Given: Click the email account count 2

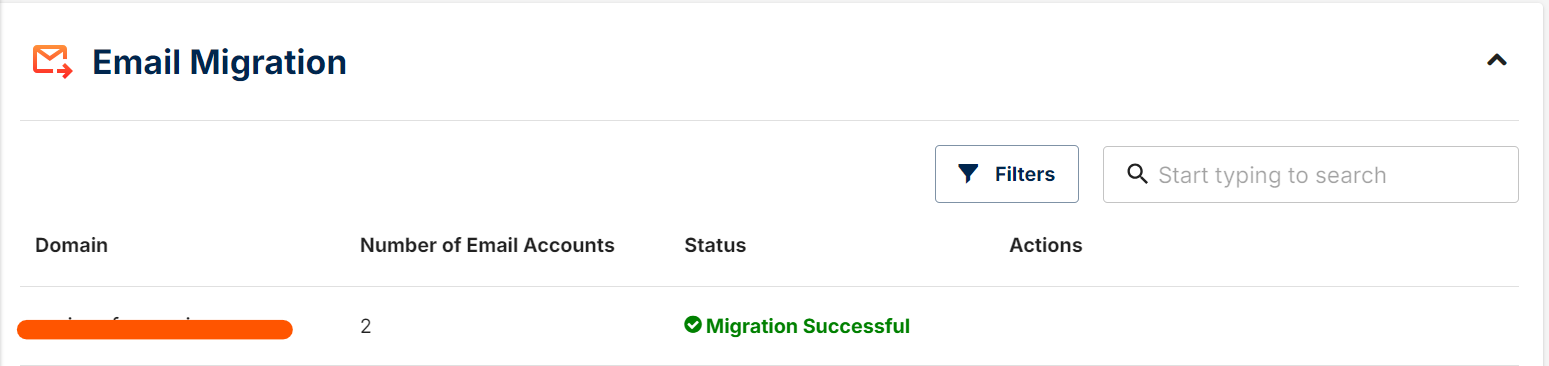Looking at the screenshot, I should (366, 326).
